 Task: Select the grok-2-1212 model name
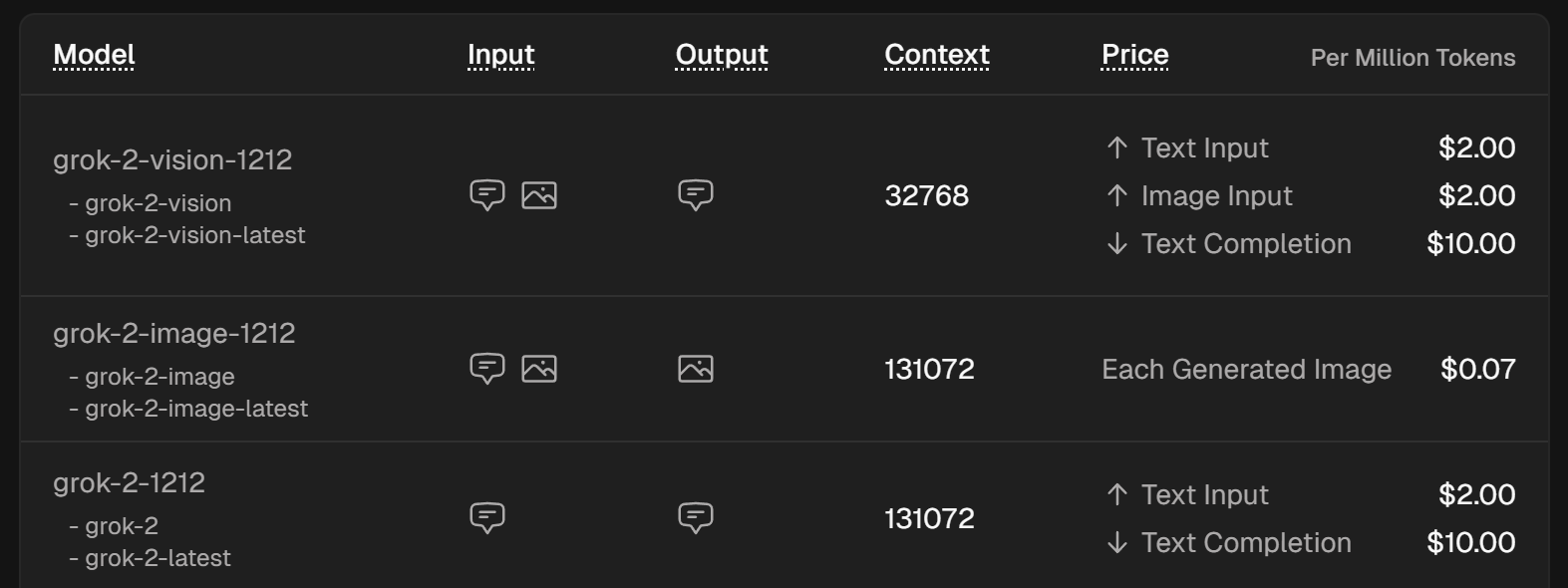(130, 482)
